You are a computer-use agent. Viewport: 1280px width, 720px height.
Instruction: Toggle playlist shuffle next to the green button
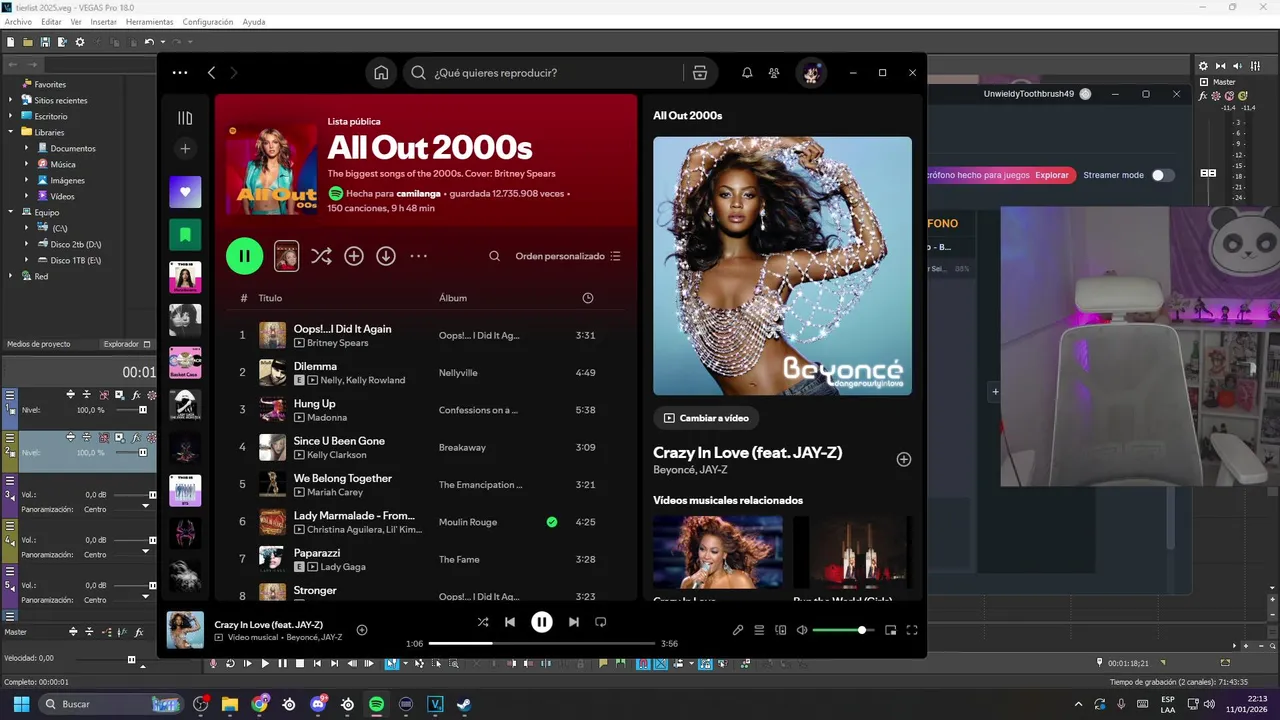(x=321, y=256)
